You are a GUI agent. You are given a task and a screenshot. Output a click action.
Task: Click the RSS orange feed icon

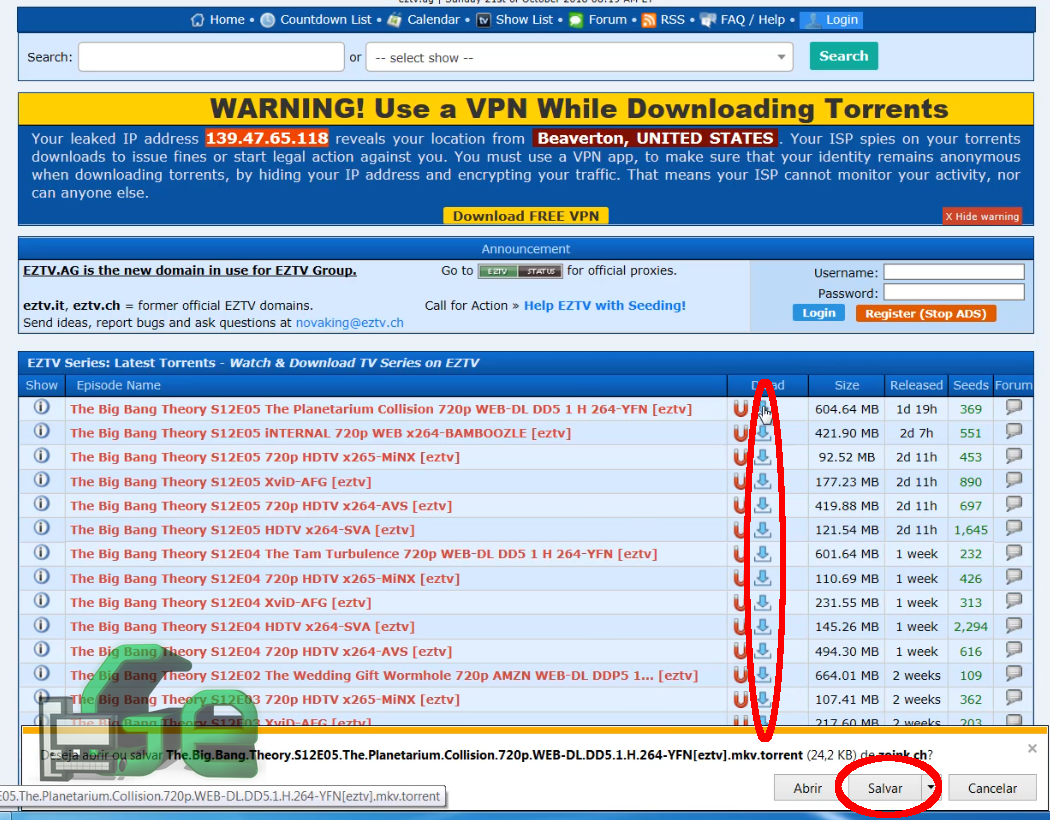(x=648, y=20)
